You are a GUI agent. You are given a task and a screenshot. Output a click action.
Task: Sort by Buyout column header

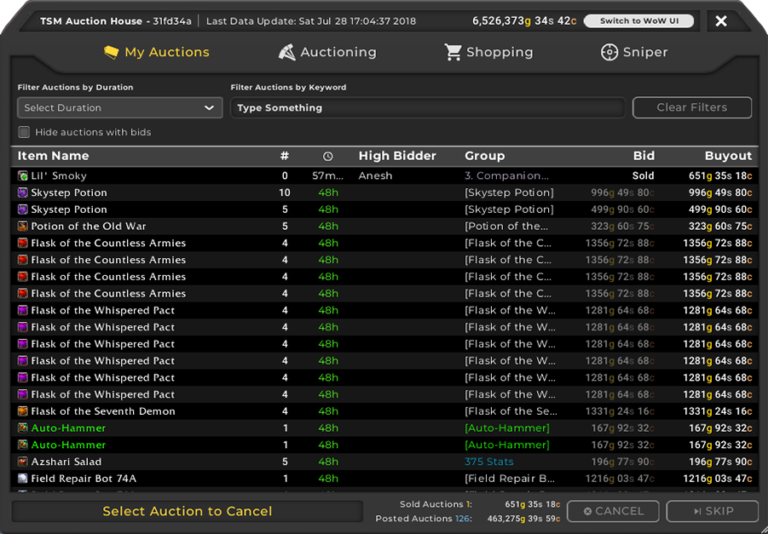(x=728, y=156)
